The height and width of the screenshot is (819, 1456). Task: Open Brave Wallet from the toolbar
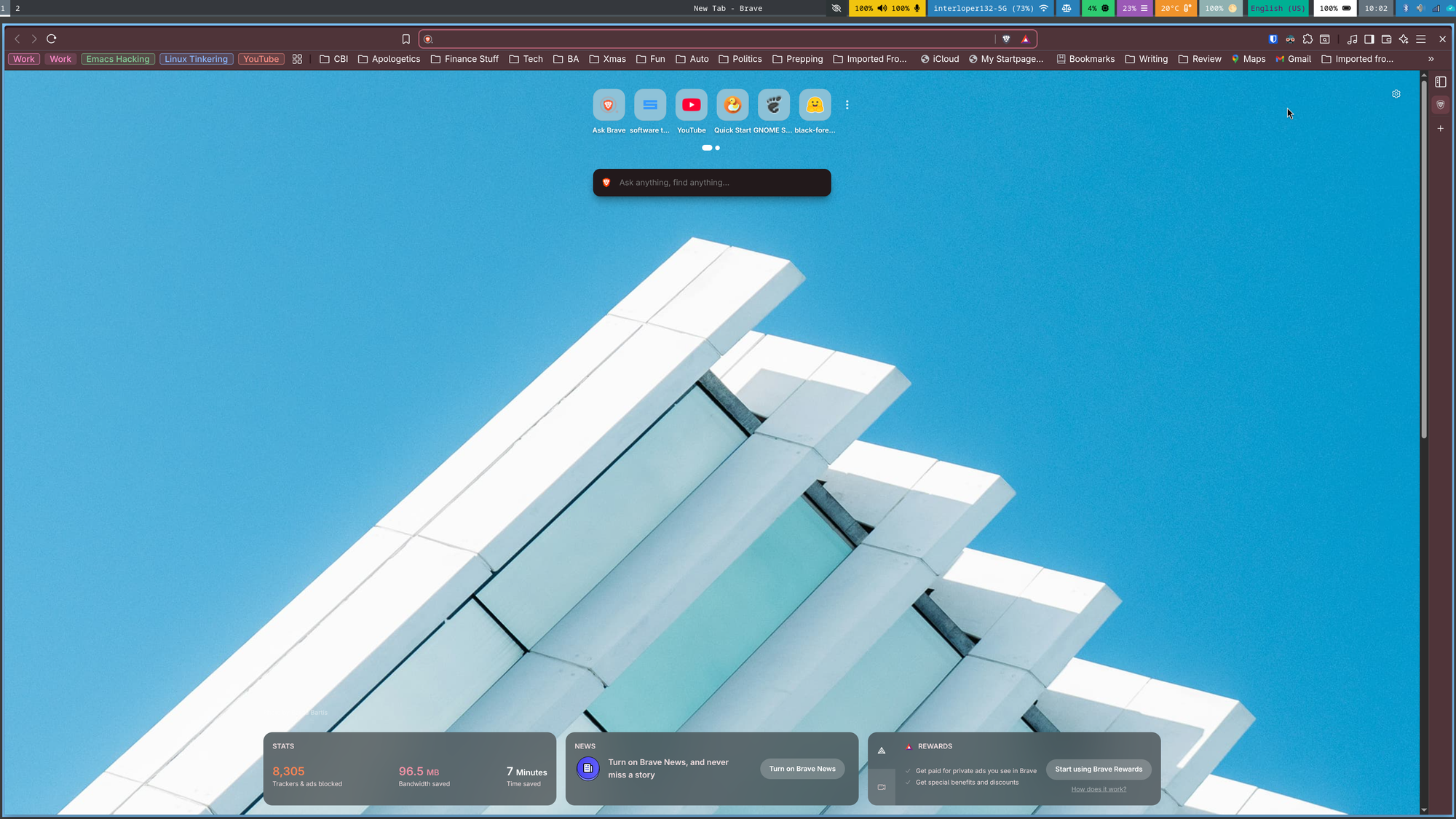tap(1386, 39)
